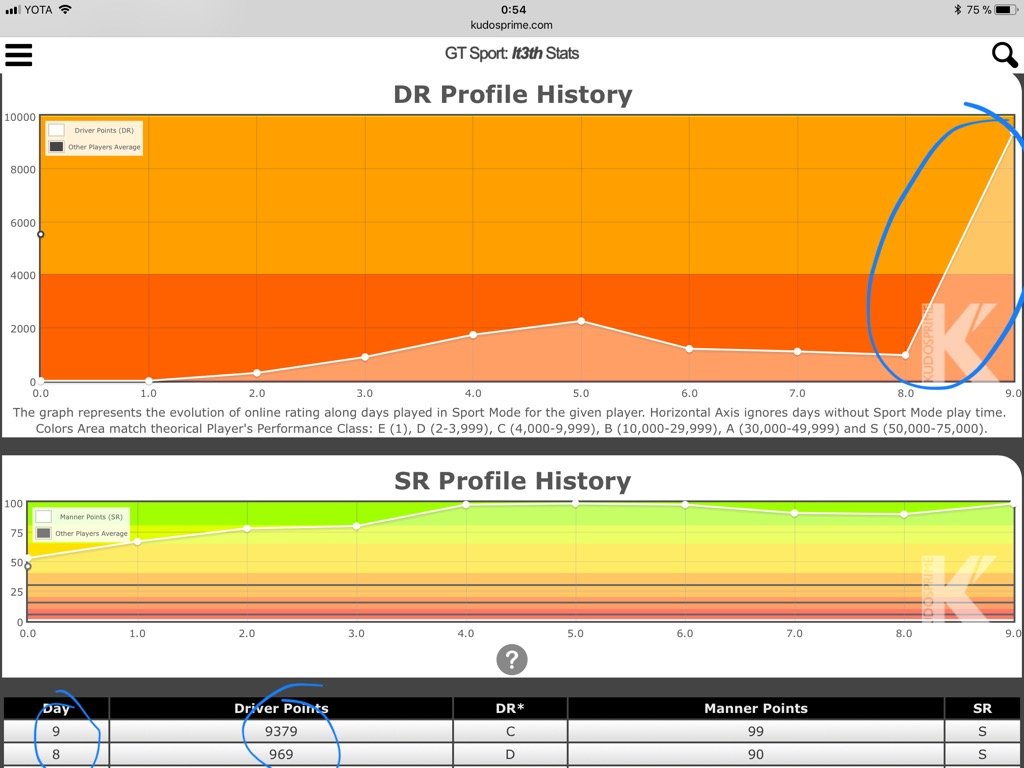Select day 8.0 data point on DR graph
Viewport: 1024px width, 768px height.
click(905, 355)
